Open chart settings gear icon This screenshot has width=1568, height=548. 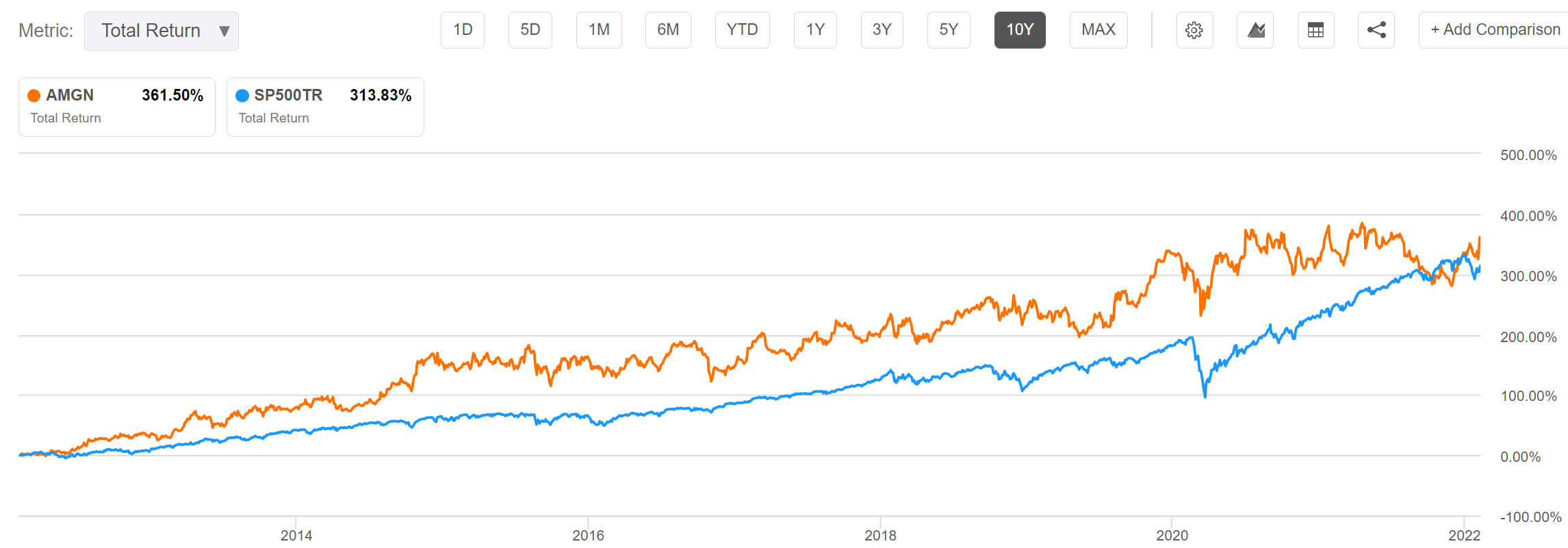click(x=1194, y=30)
